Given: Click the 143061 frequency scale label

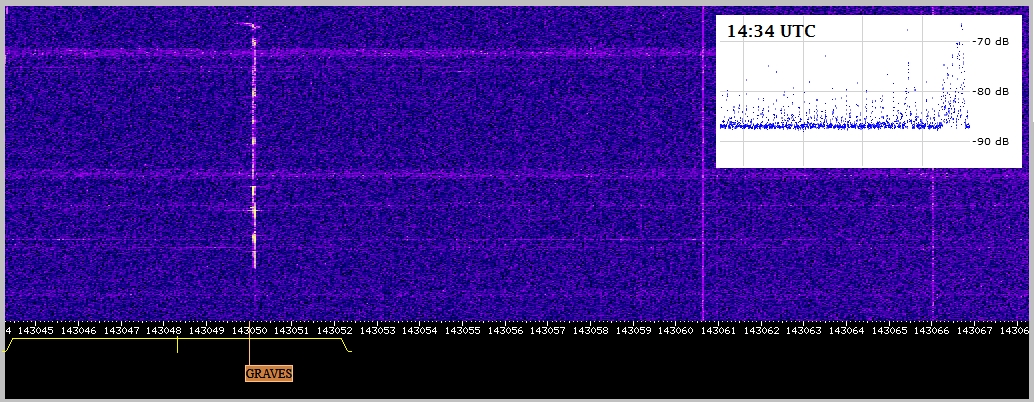Looking at the screenshot, I should coord(719,330).
